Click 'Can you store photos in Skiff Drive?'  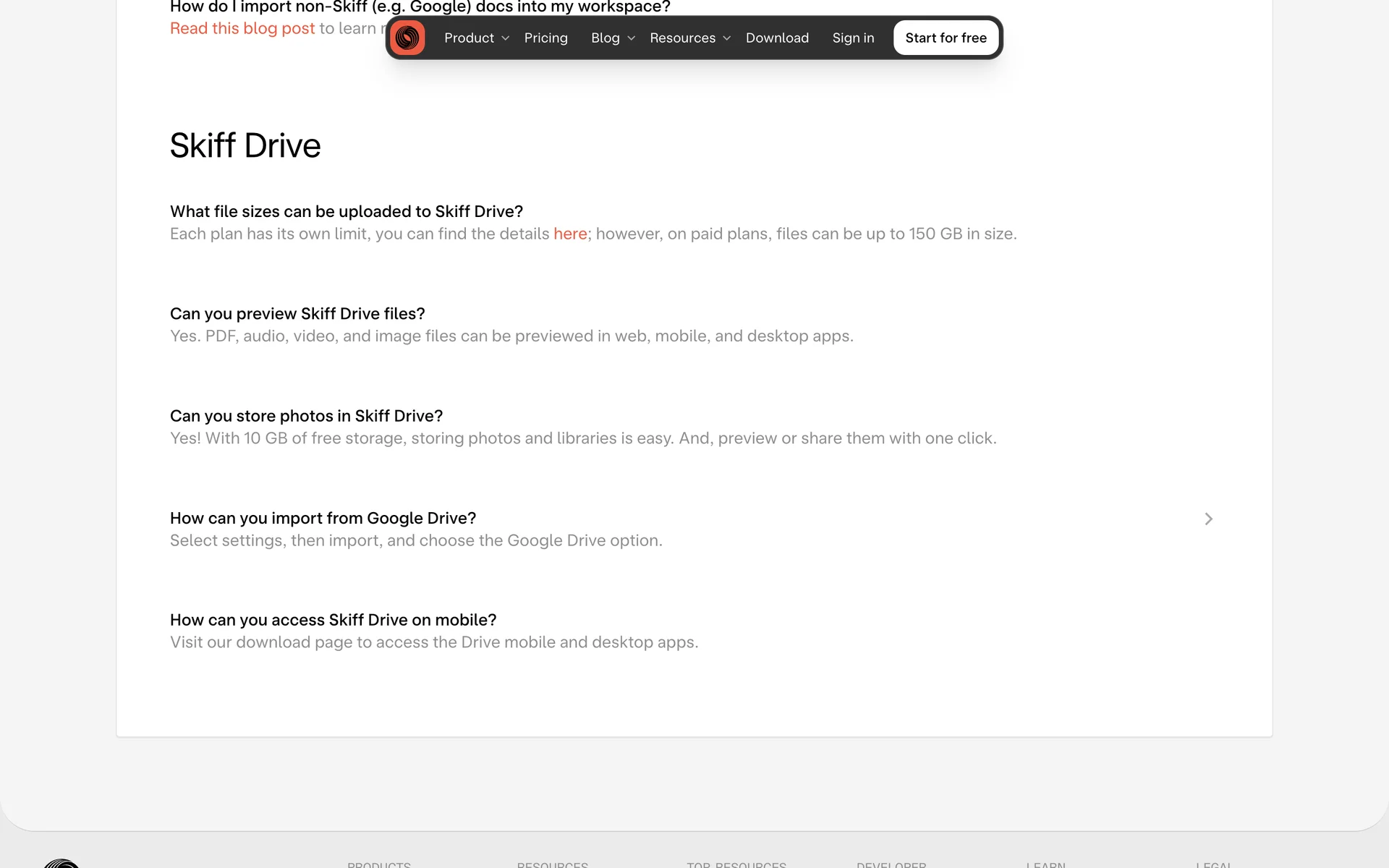click(x=306, y=416)
